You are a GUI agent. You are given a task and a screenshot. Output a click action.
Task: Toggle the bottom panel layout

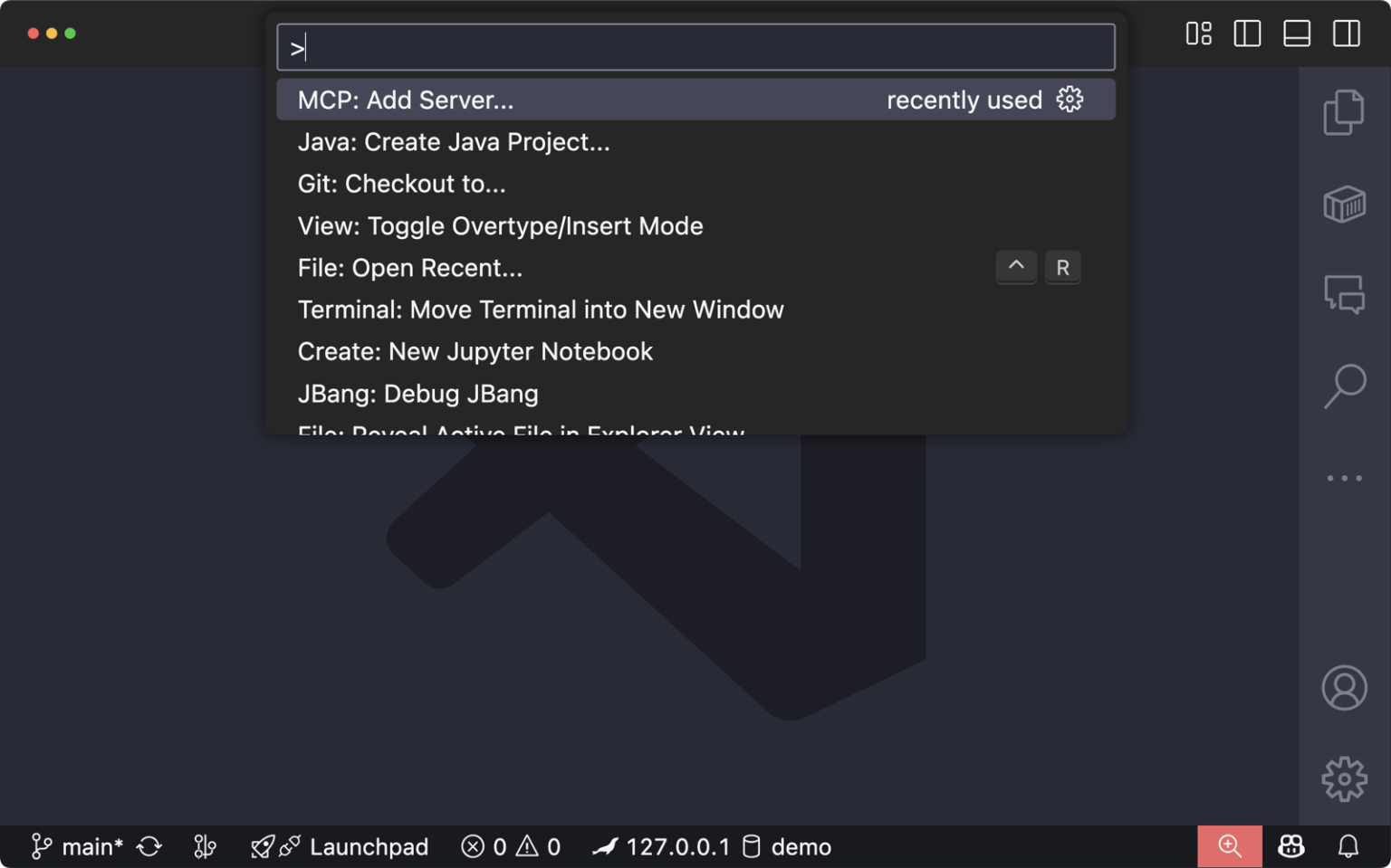coord(1296,33)
